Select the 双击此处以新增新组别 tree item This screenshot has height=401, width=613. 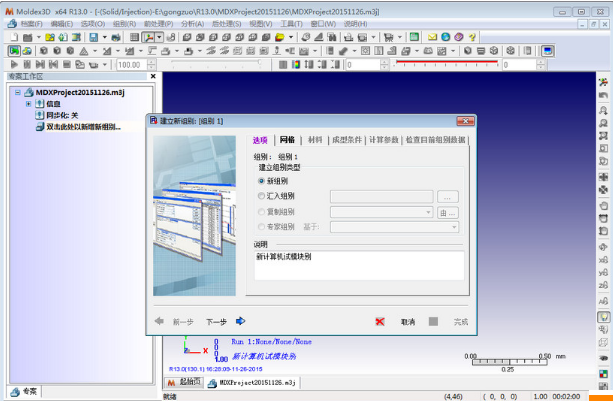[84, 127]
